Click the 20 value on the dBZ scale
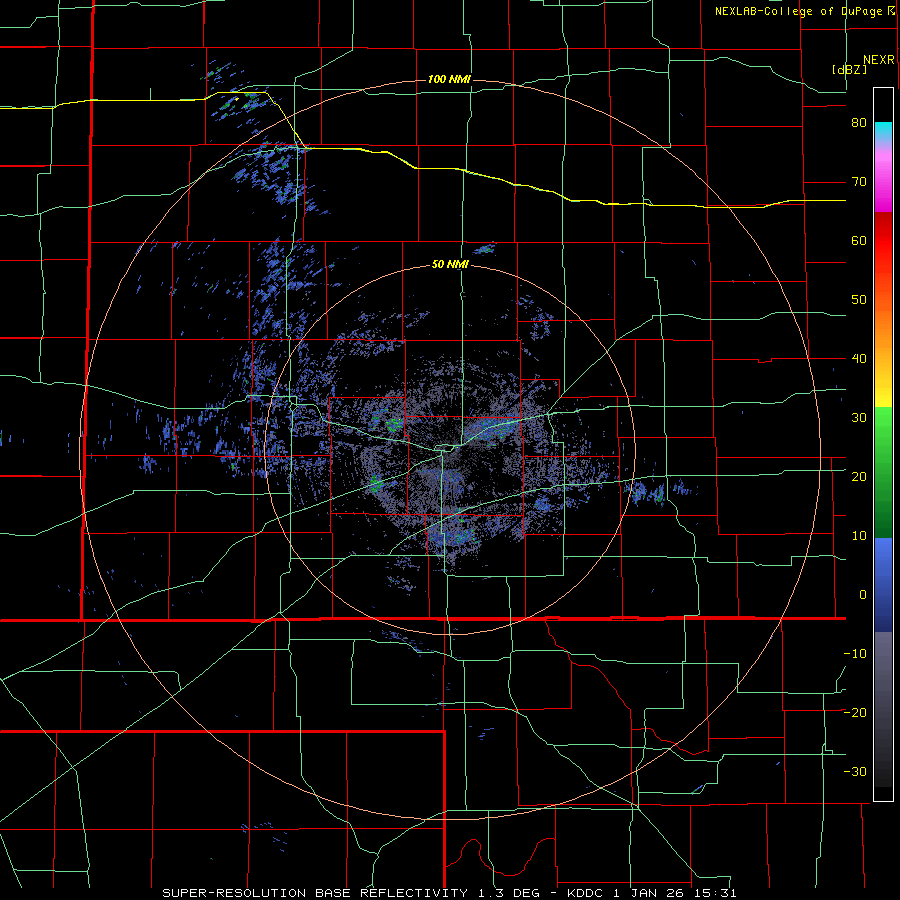Screen dimensions: 900x900 [x=859, y=476]
